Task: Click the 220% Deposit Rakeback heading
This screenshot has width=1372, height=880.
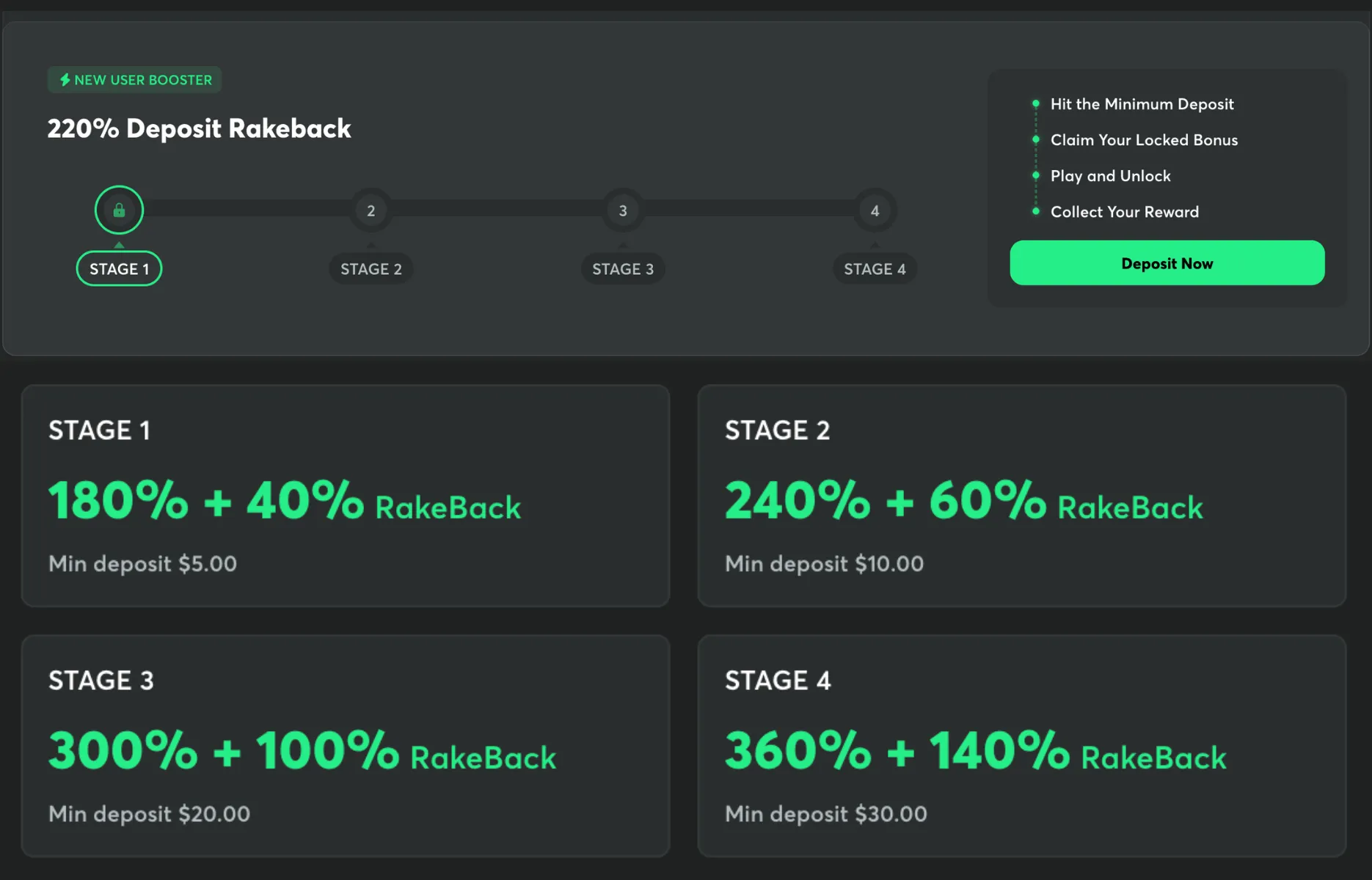Action: point(199,128)
